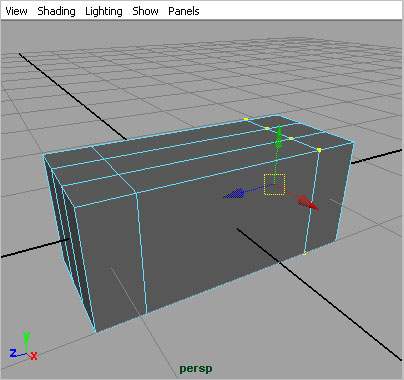Viewport: 404px width, 380px height.
Task: Click the blue Z-axis move arrow
Action: [x=234, y=194]
